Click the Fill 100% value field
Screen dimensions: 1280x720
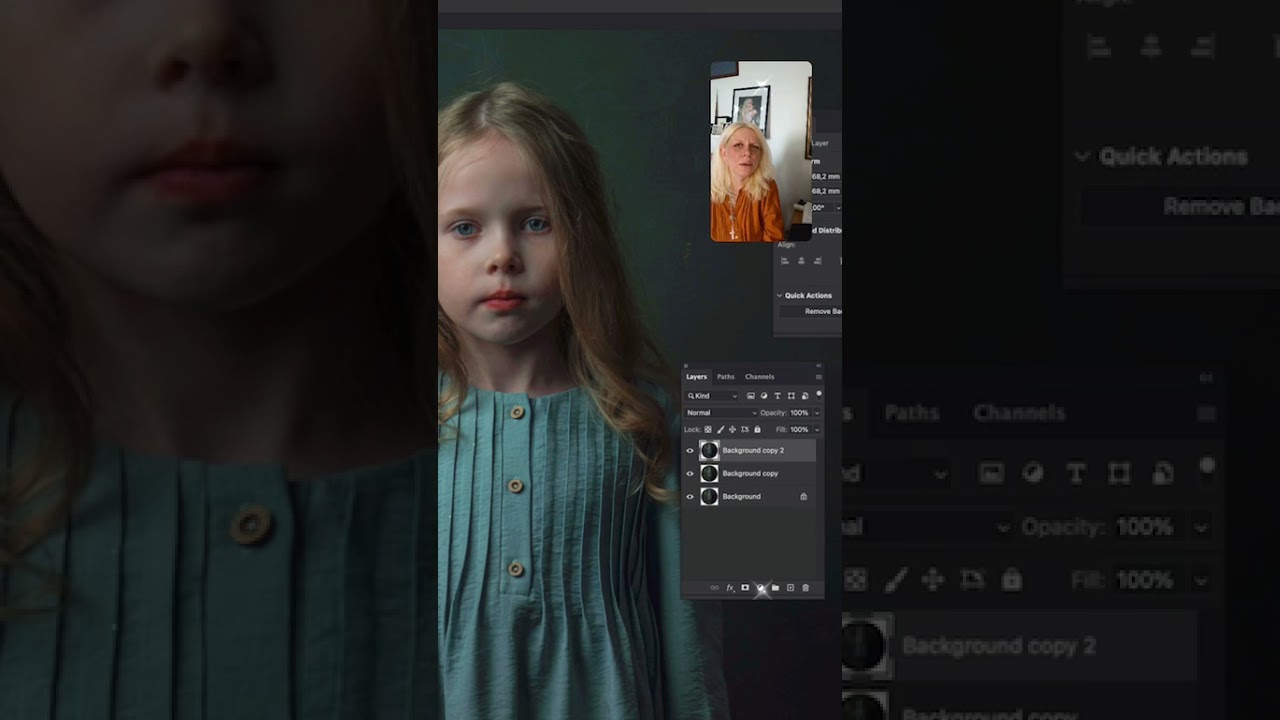click(x=799, y=430)
